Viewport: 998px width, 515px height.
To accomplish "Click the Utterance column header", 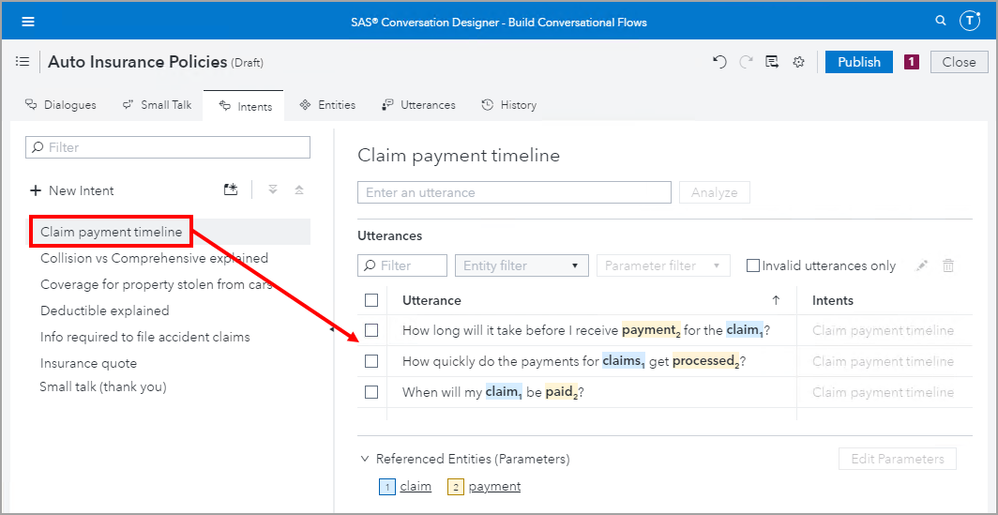I will tap(432, 300).
